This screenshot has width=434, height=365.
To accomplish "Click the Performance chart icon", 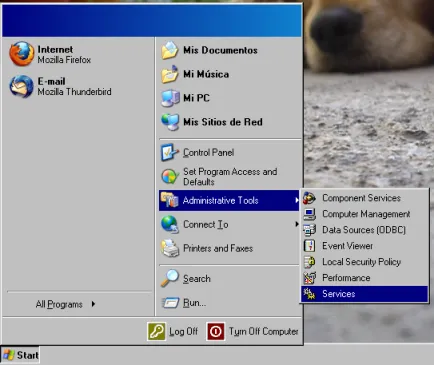I will (309, 278).
